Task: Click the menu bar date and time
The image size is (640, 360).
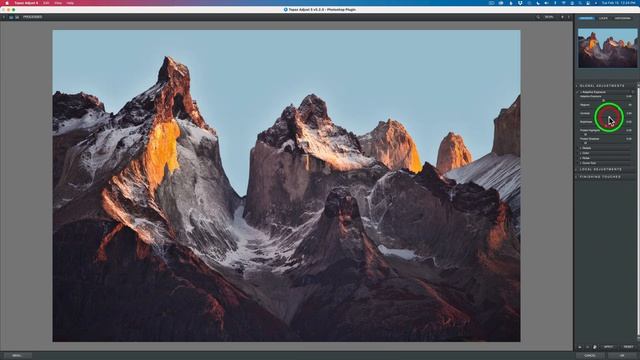Action: click(618, 3)
